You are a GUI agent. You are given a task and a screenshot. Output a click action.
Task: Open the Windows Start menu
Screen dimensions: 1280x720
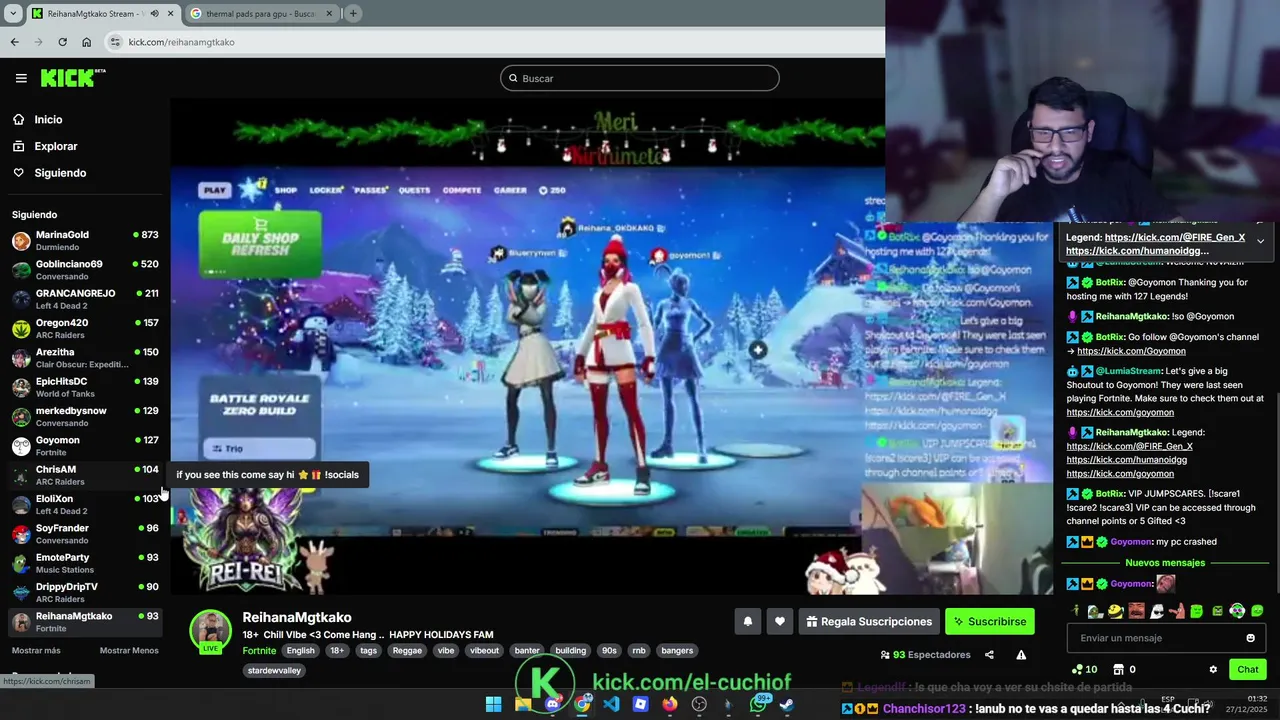[x=493, y=704]
